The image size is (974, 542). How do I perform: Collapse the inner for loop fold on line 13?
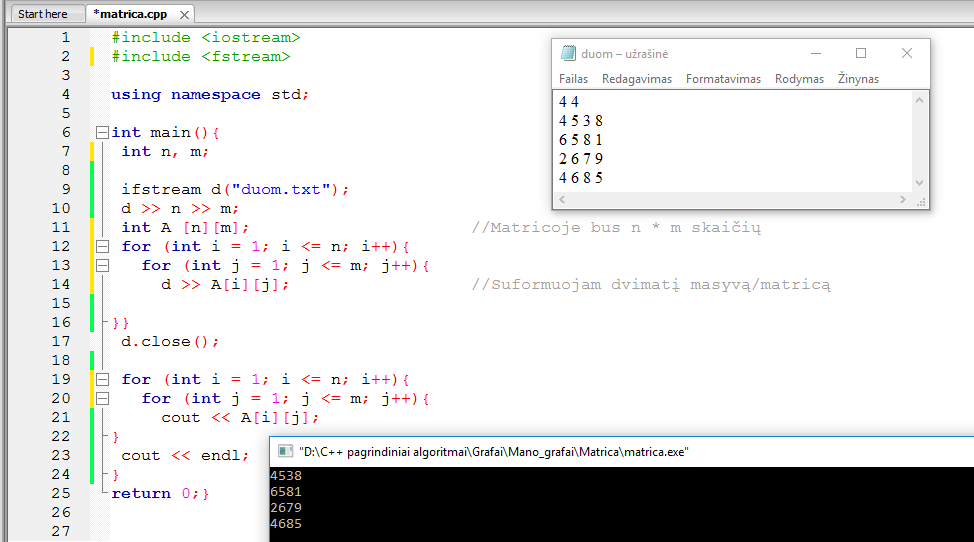(x=102, y=265)
